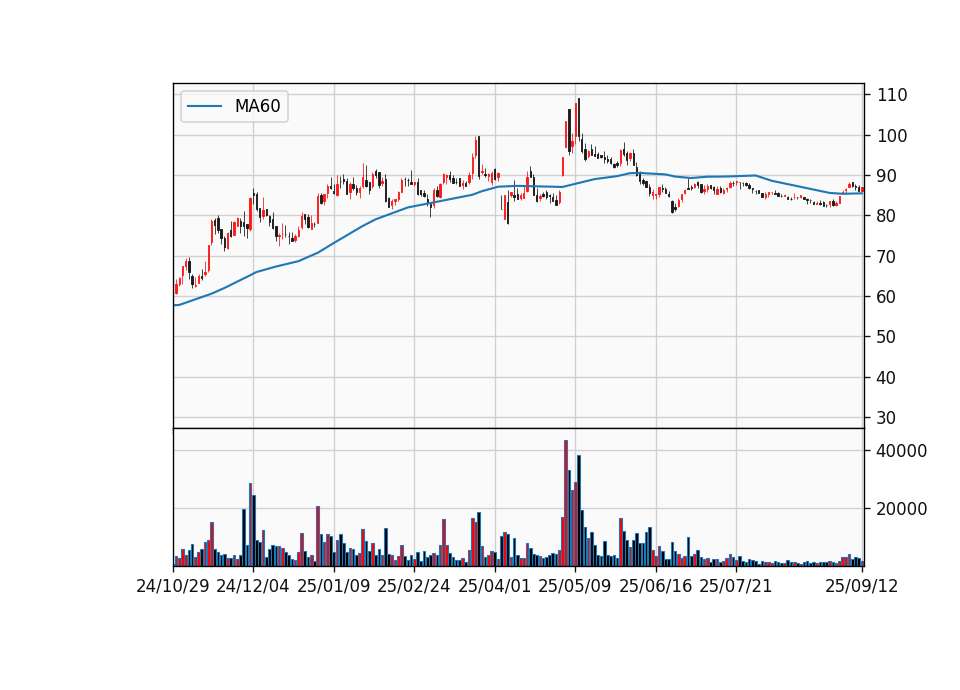960x690 pixels.
Task: Click the 25/02/24 date label
Action: click(x=414, y=586)
